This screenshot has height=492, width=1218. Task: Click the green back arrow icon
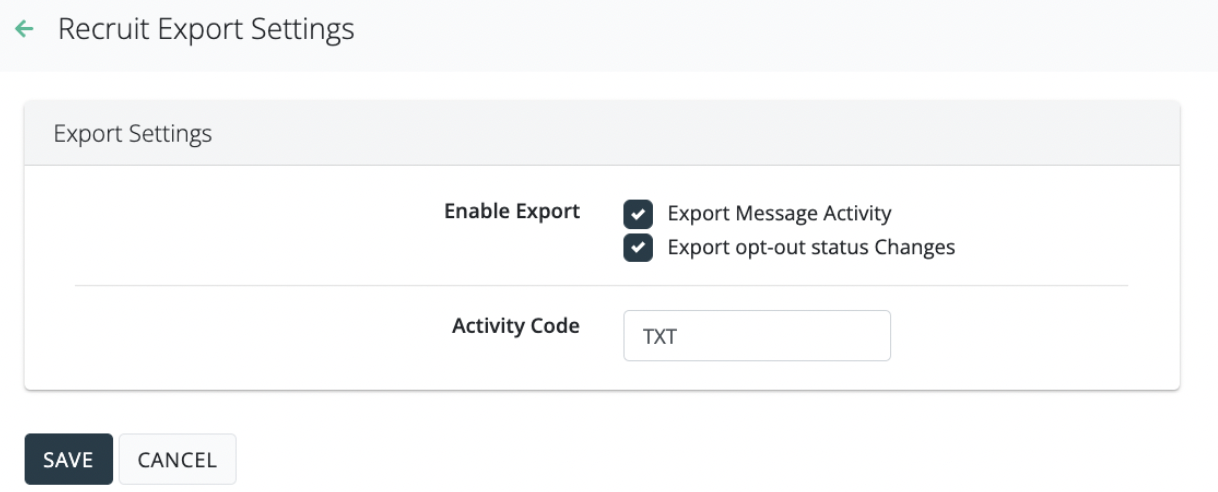[x=24, y=31]
